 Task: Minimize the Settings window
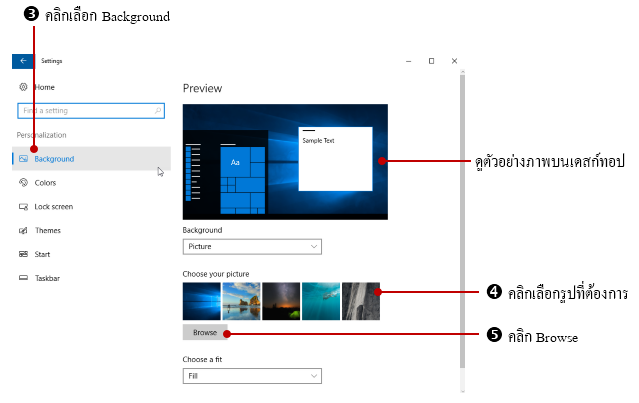tap(408, 61)
